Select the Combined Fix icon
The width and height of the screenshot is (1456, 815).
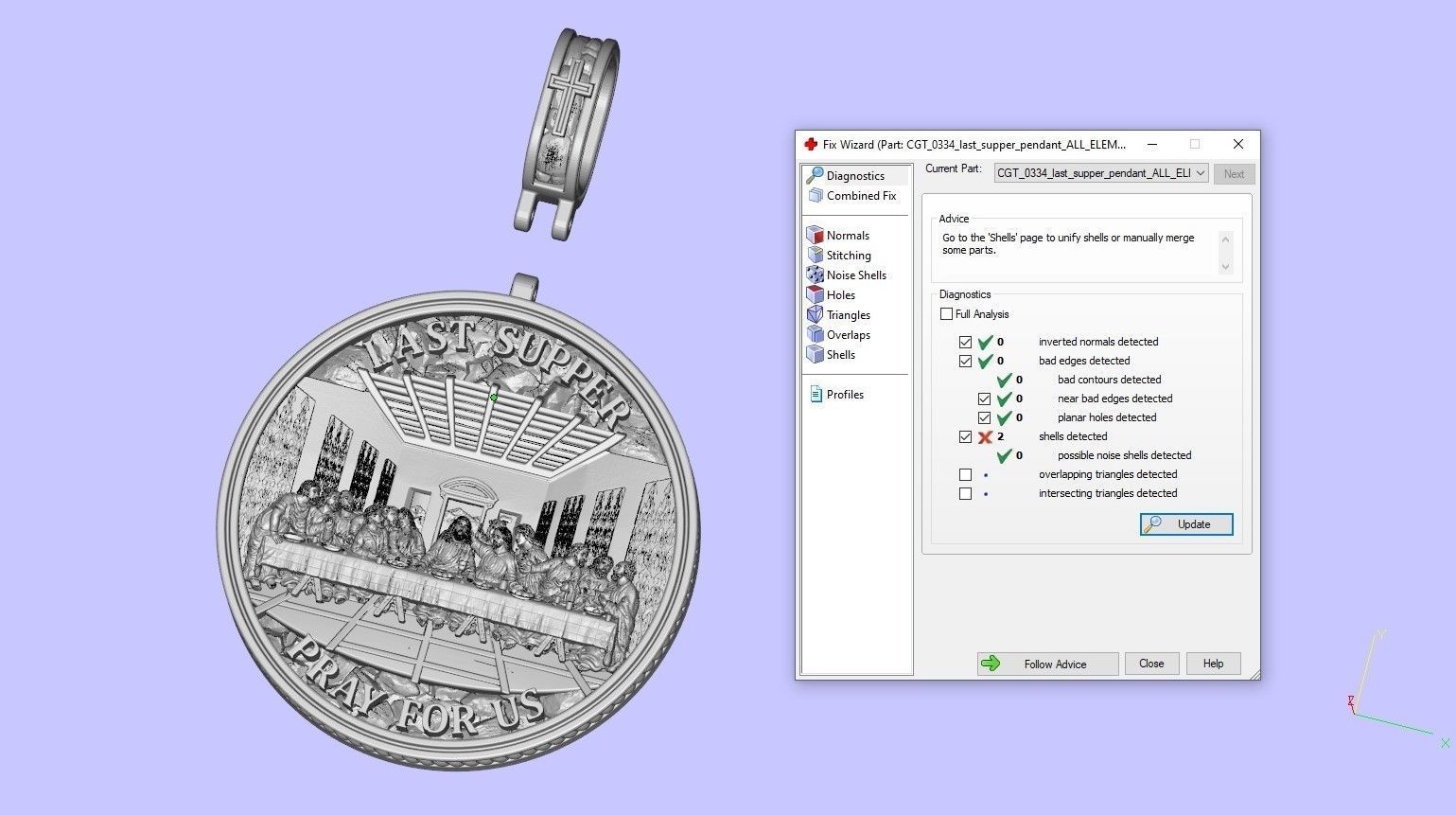coord(815,195)
